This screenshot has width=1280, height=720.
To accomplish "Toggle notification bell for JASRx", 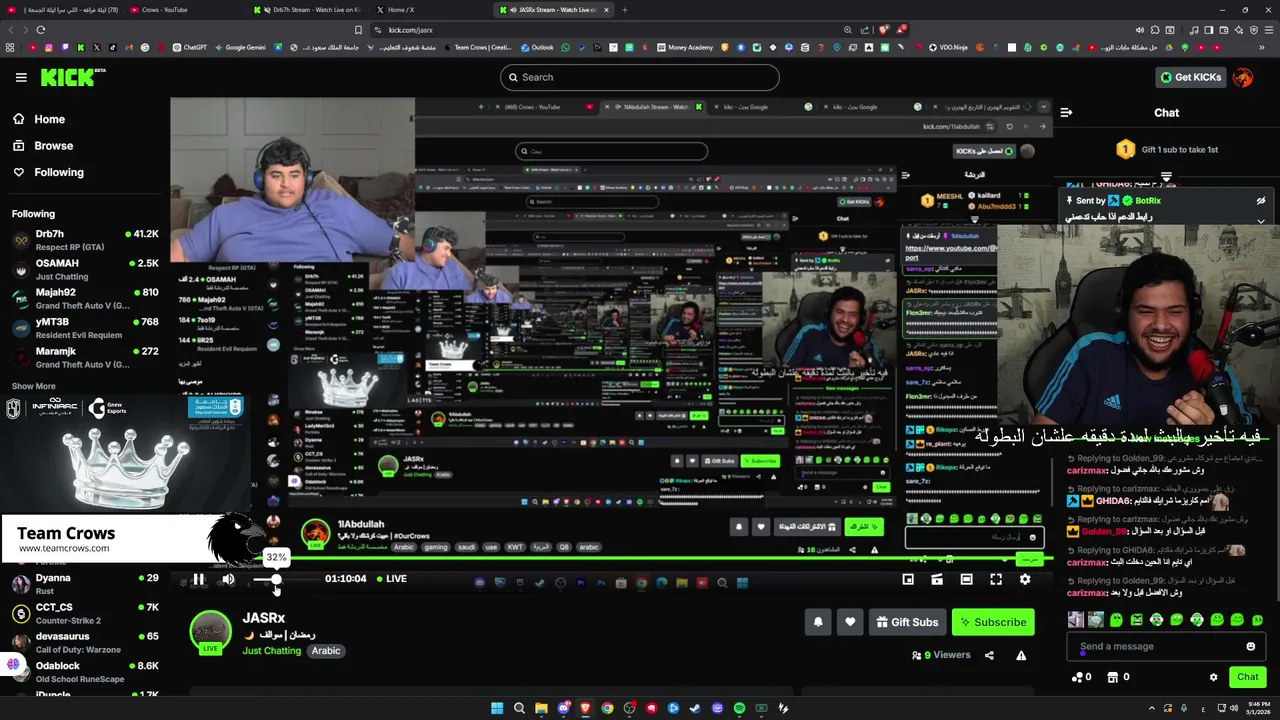I will (818, 622).
